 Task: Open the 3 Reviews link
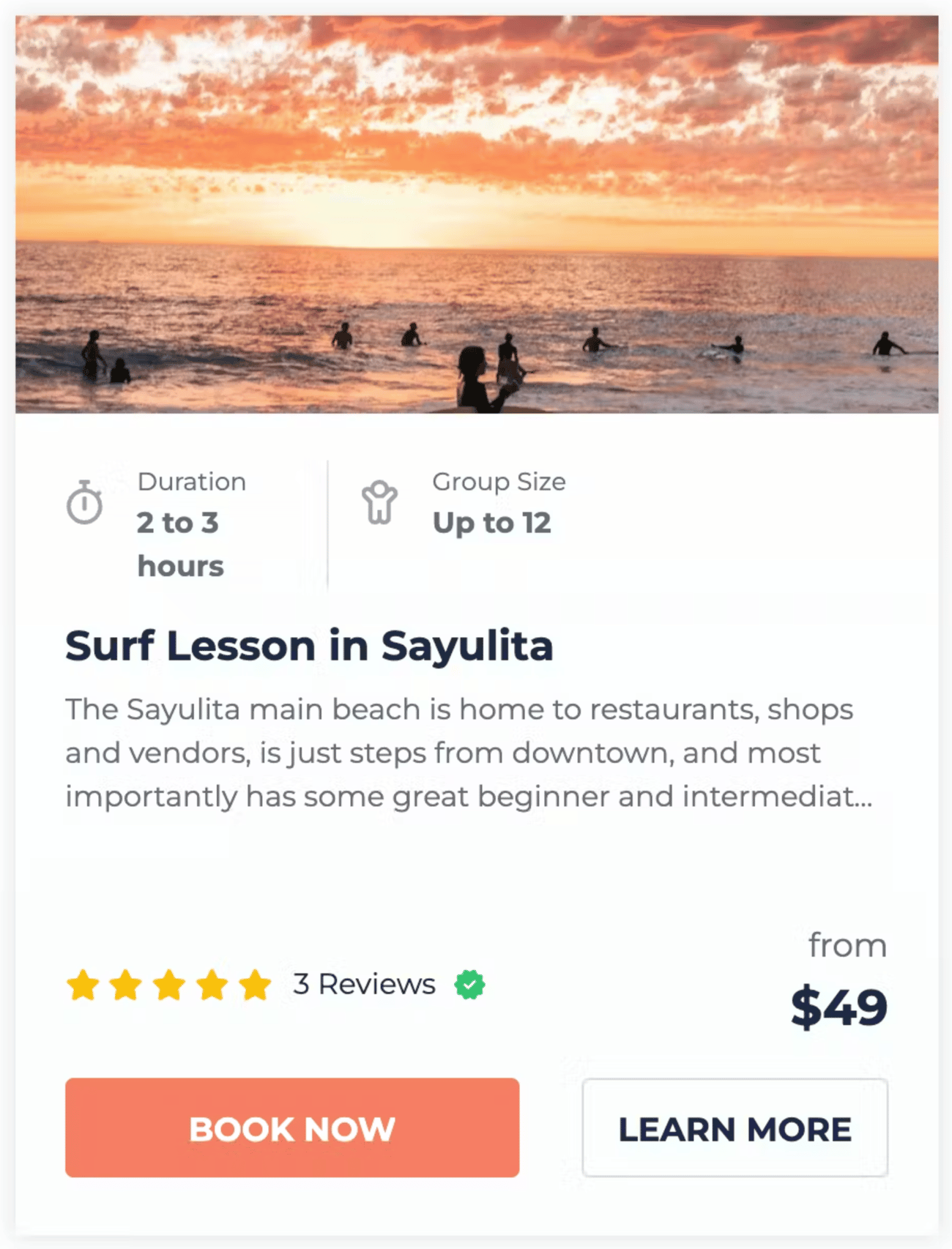(364, 985)
